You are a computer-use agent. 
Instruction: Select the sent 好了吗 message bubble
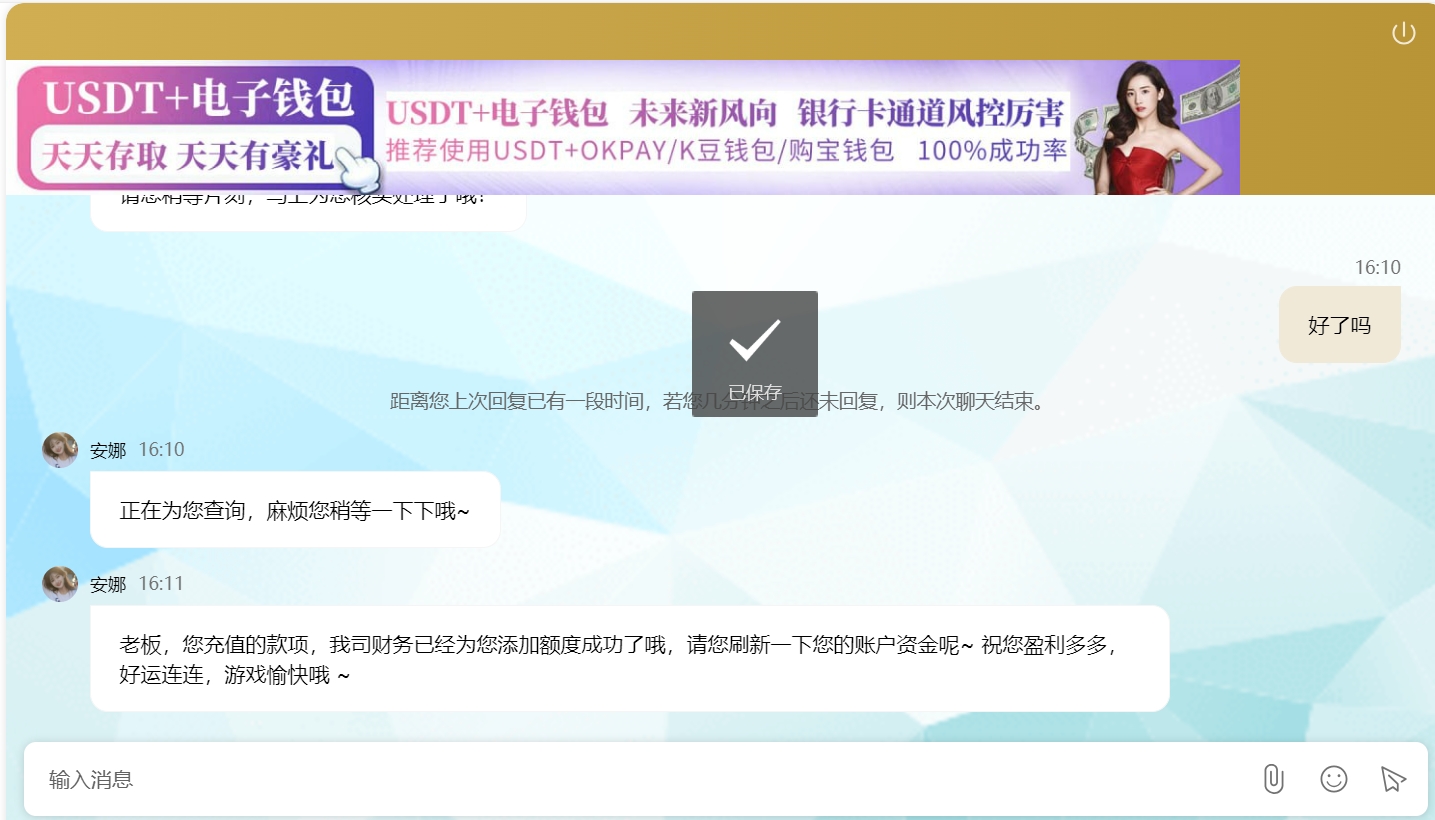(1339, 325)
